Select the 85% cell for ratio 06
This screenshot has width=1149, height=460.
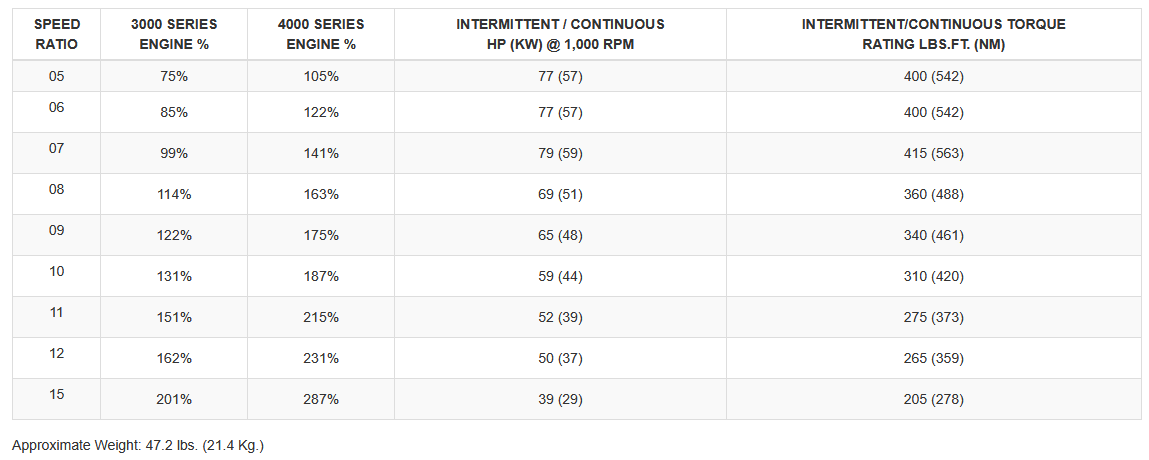click(174, 113)
